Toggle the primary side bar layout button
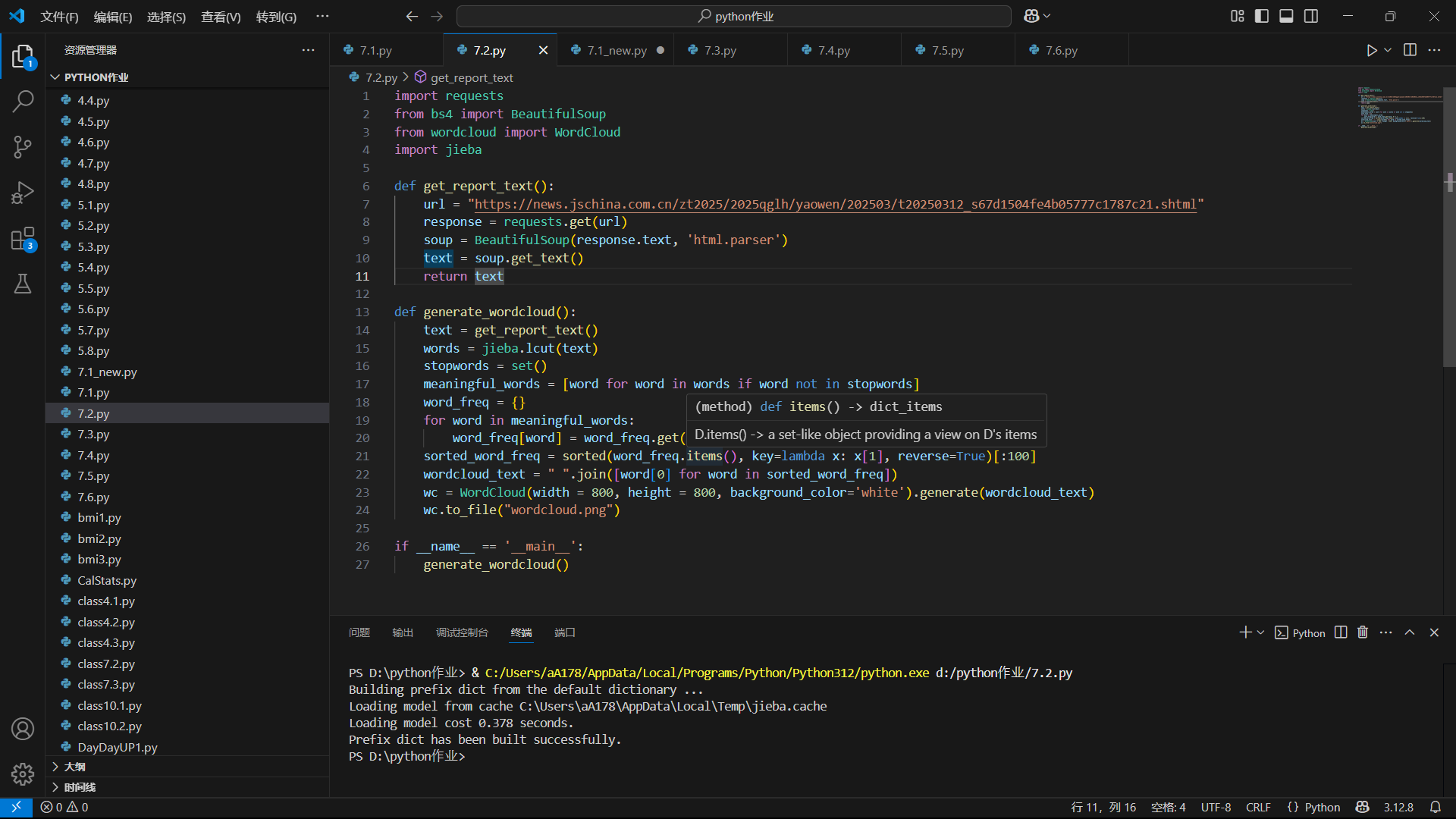1456x819 pixels. pos(1262,16)
